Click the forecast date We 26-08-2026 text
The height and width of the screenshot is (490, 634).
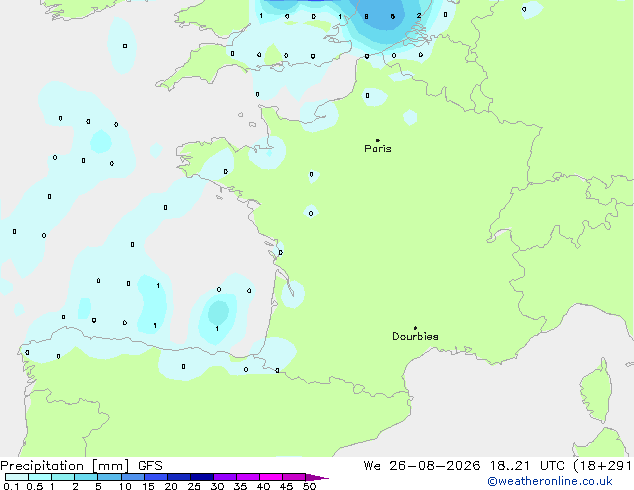[422, 466]
